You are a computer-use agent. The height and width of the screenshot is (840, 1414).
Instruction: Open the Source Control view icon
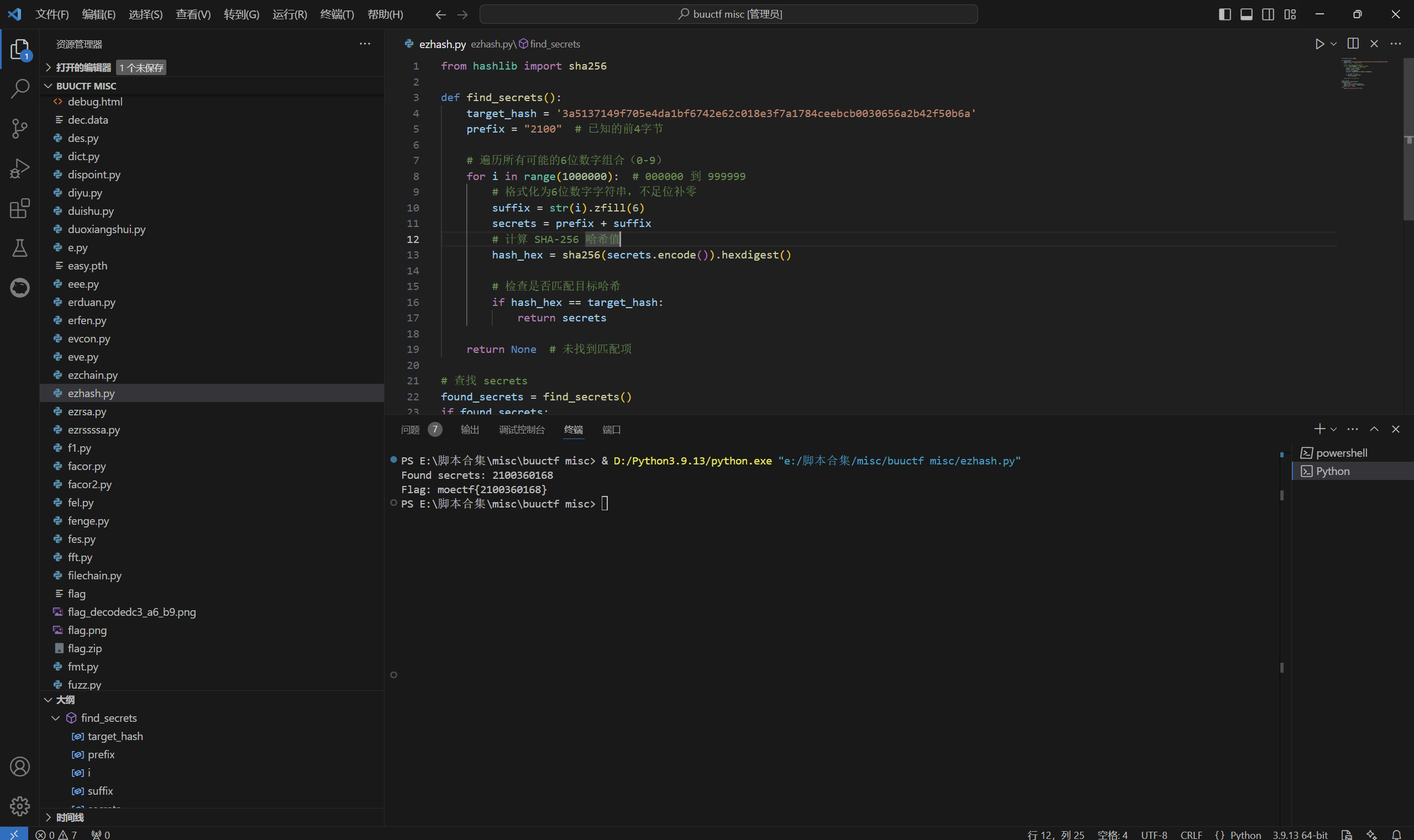point(20,129)
